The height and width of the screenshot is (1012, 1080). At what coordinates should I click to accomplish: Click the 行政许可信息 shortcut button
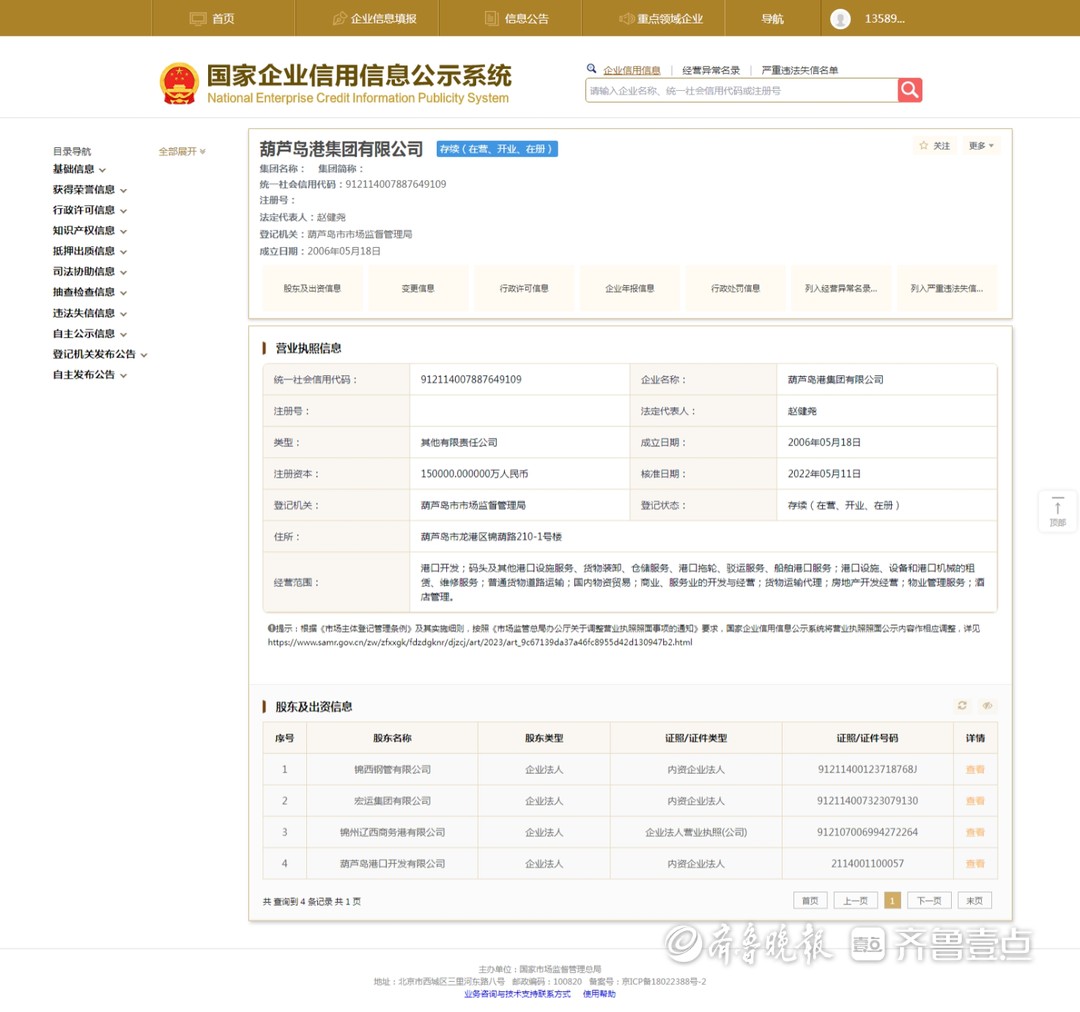pos(523,288)
